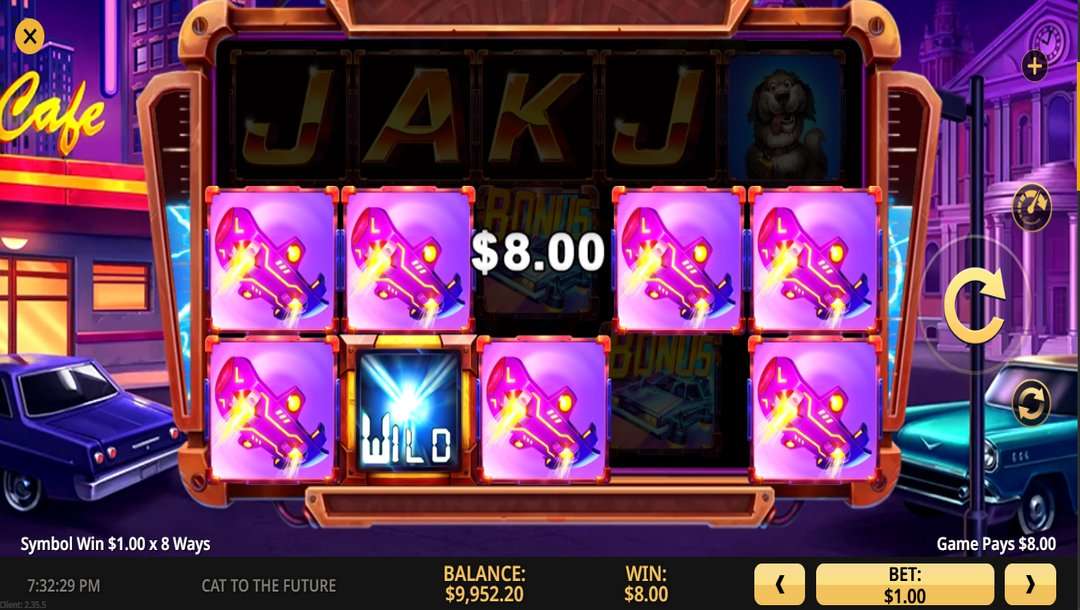The height and width of the screenshot is (610, 1080).
Task: Enable autoplay with the circular arrows icon
Action: coord(1031,403)
